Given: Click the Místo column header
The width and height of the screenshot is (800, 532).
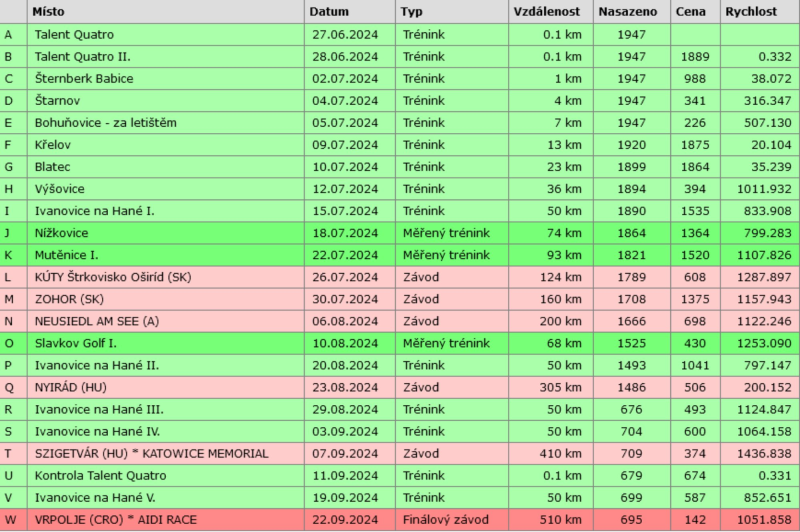Looking at the screenshot, I should tap(50, 12).
